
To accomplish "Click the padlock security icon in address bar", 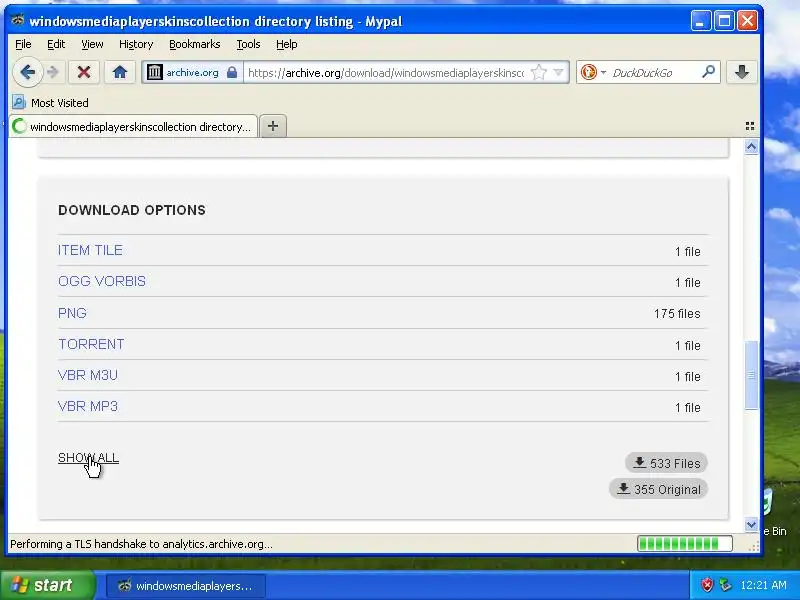I will coord(232,72).
